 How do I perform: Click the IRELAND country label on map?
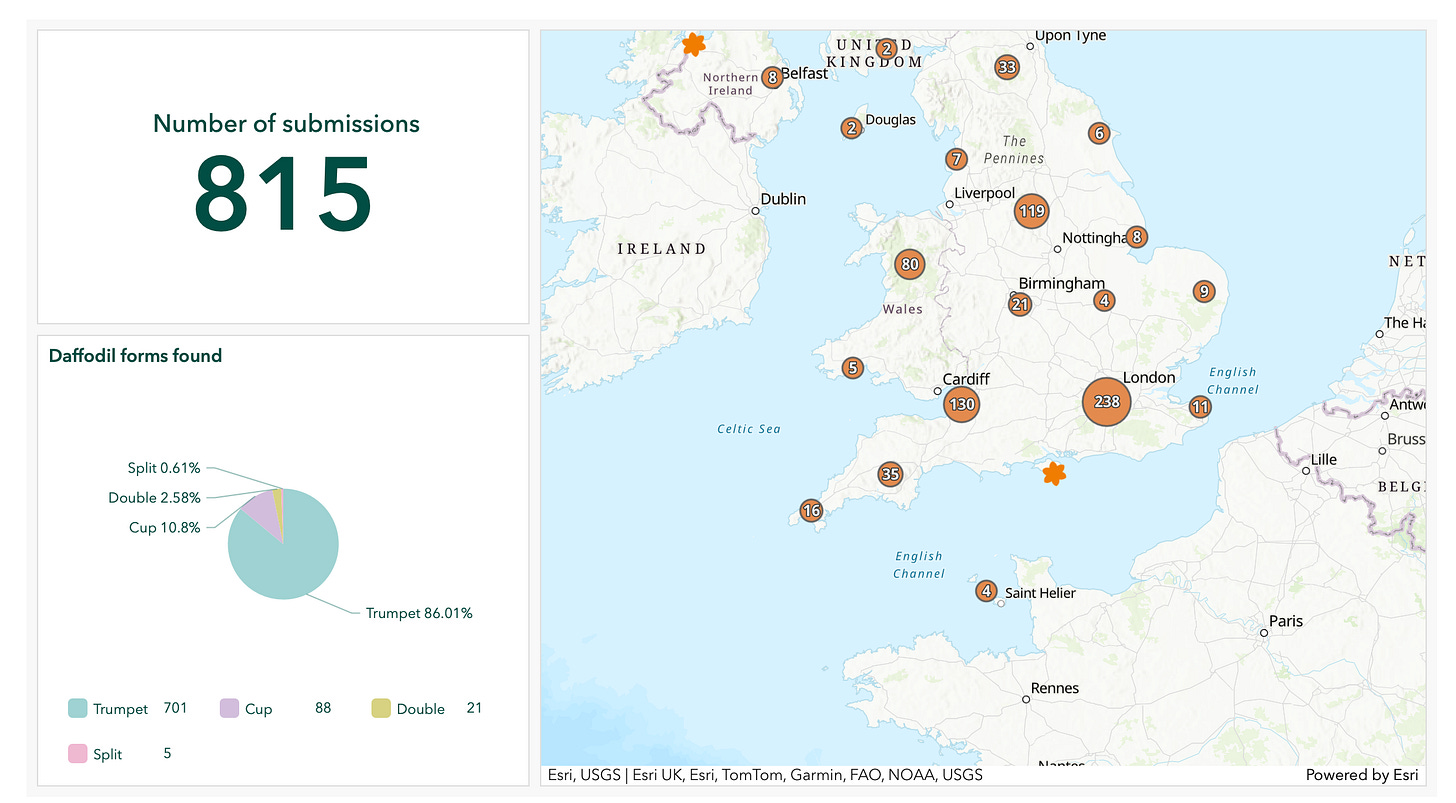coord(661,249)
